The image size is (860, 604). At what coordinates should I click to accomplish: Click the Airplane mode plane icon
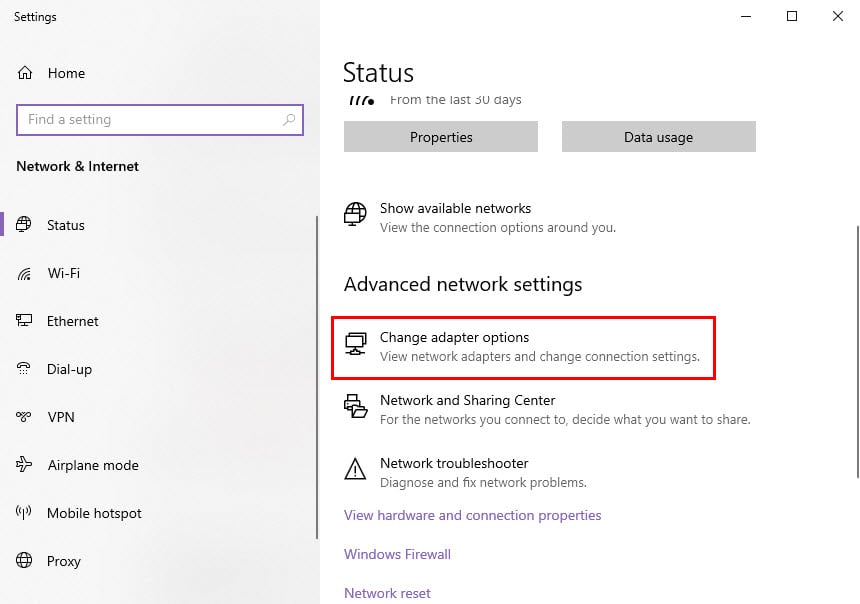[x=24, y=465]
